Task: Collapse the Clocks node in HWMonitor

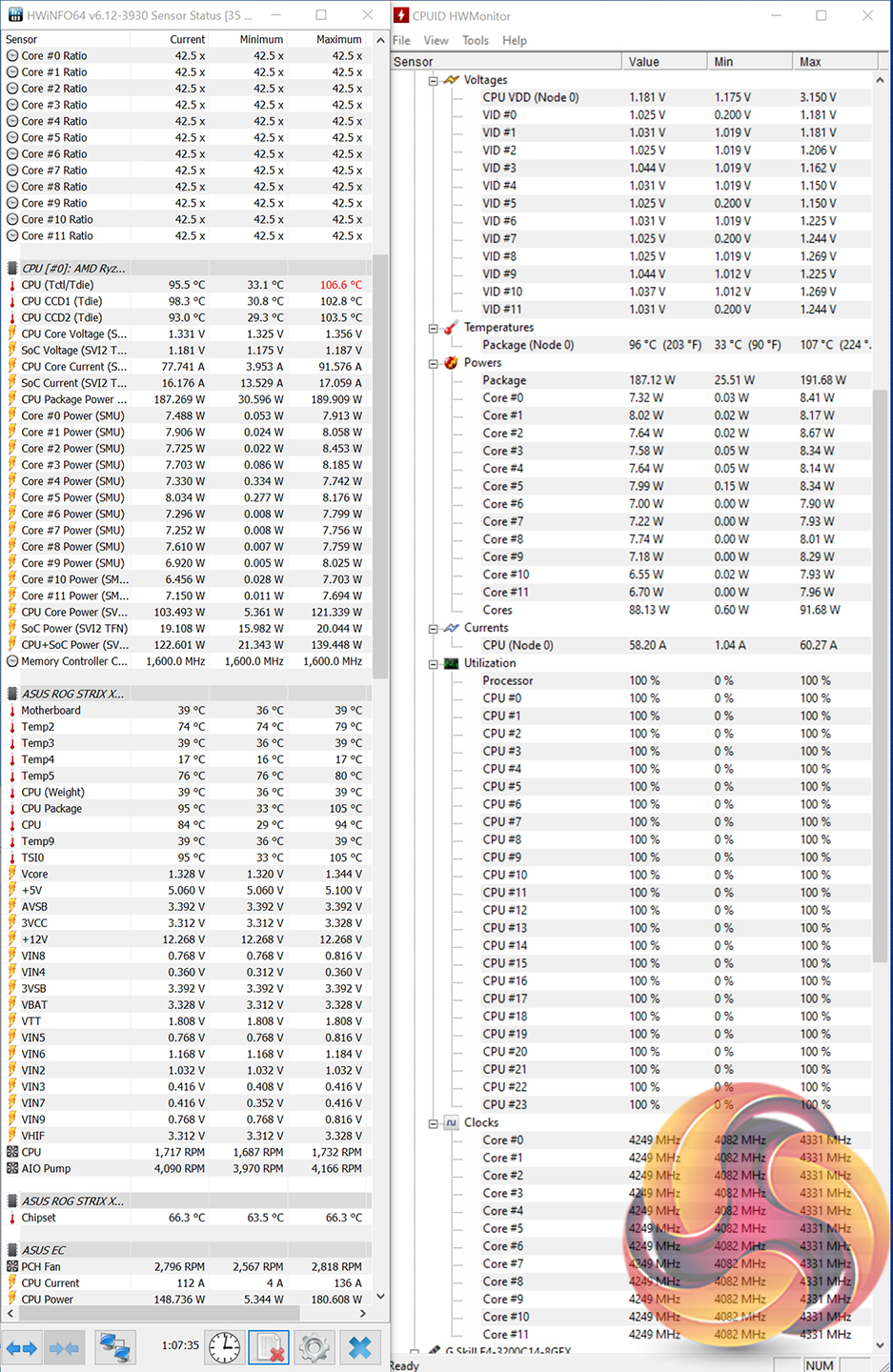Action: pyautogui.click(x=433, y=1123)
